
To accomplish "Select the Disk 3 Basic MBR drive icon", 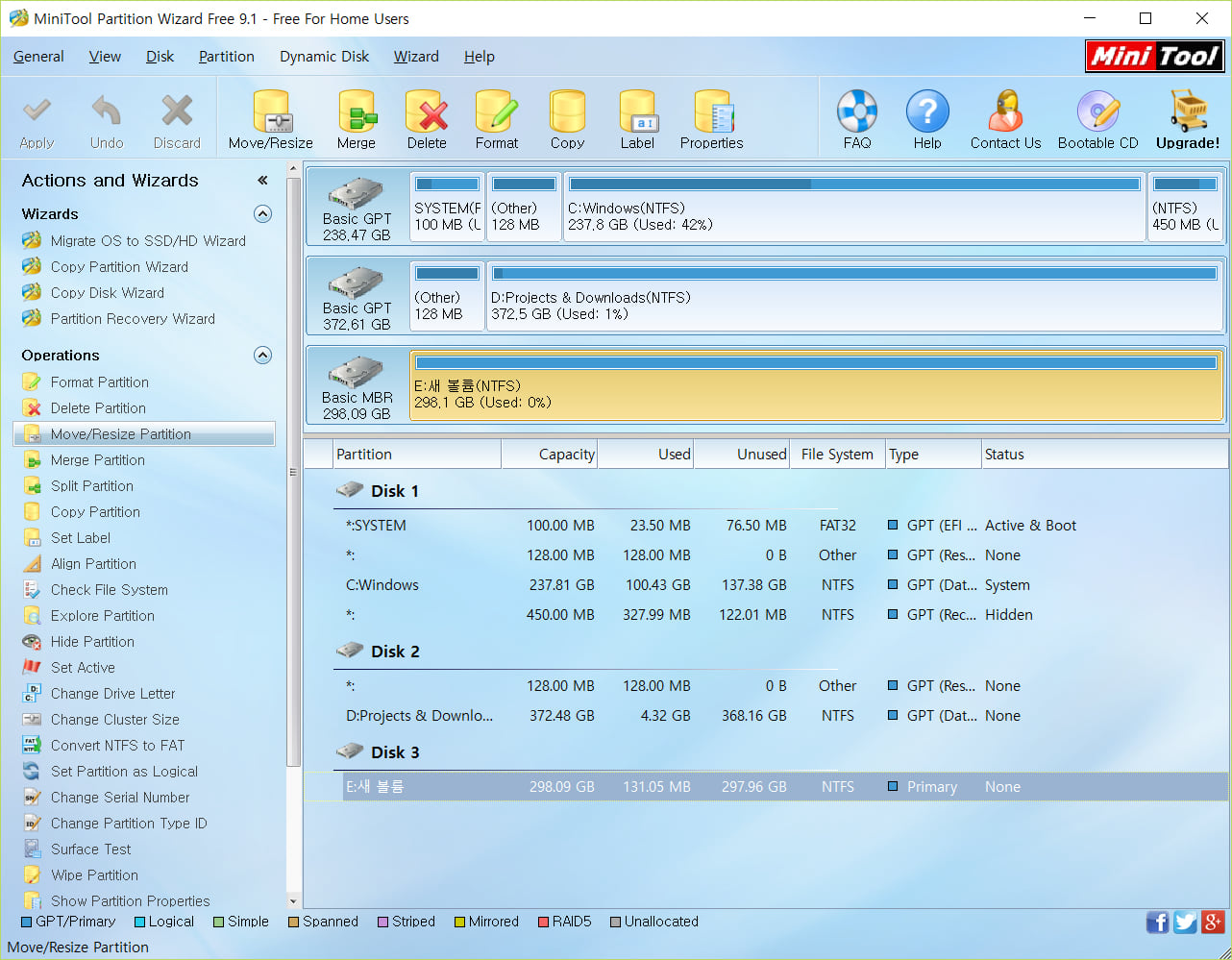I will [x=357, y=374].
